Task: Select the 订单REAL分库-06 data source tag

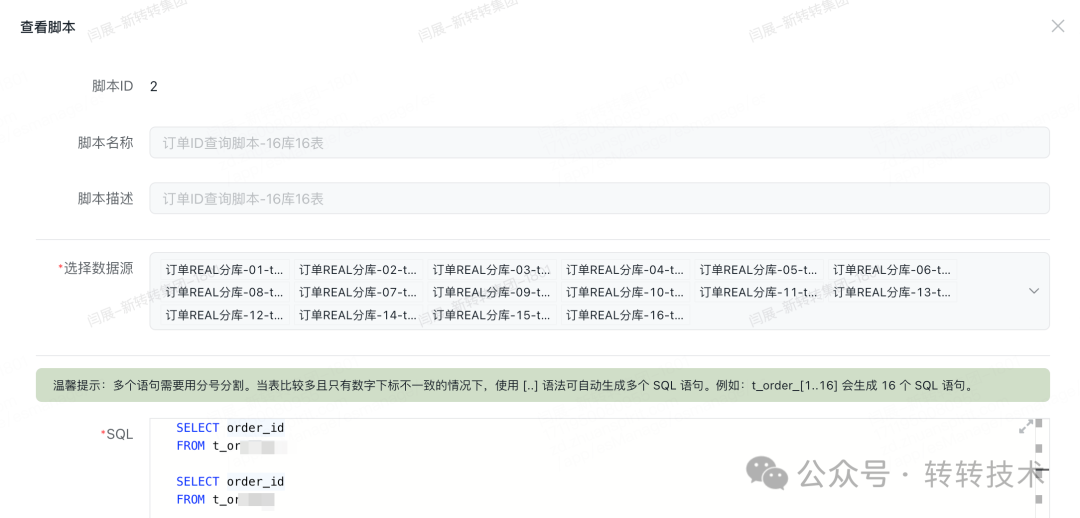Action: pos(893,269)
